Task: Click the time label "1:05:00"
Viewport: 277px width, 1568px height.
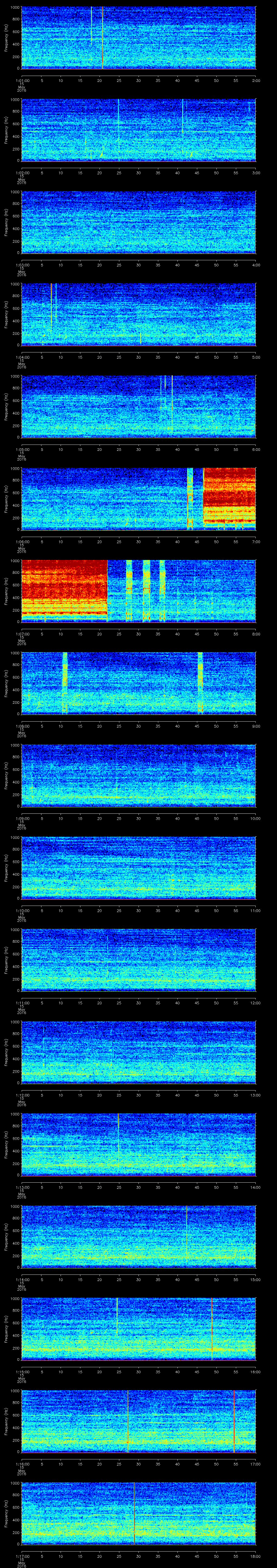Action: tap(22, 449)
